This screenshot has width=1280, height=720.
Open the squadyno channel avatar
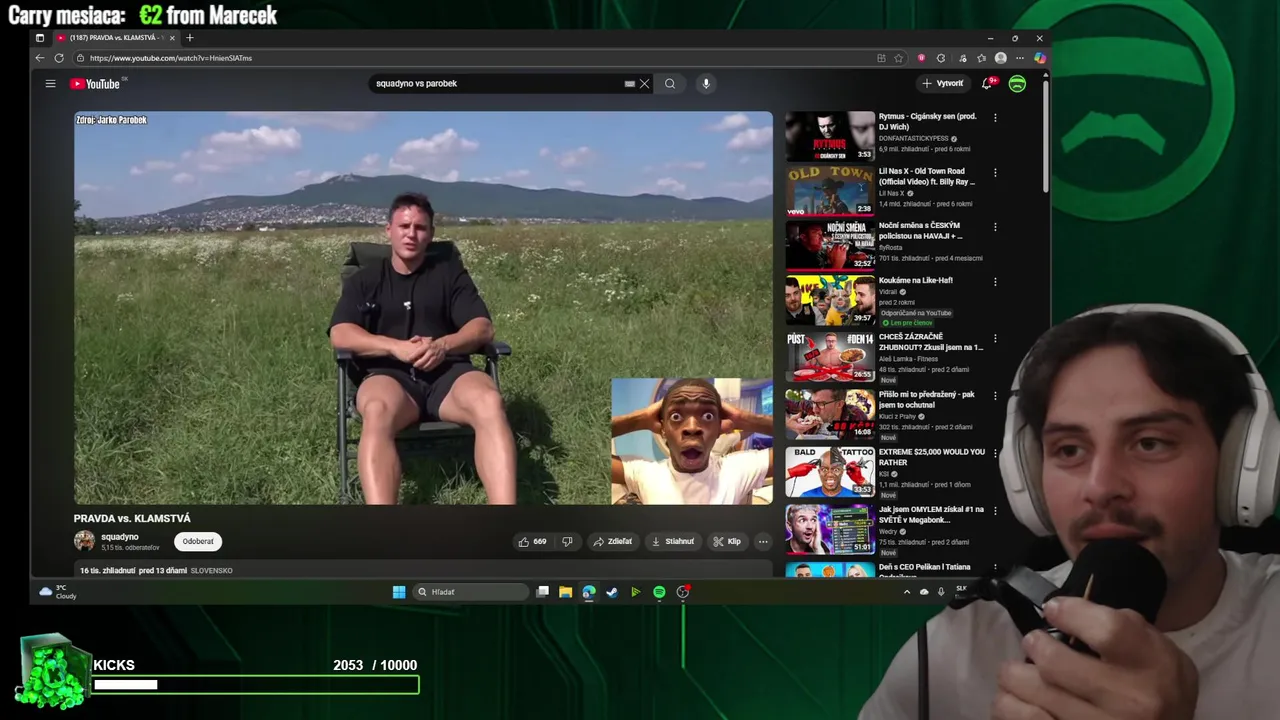point(84,541)
